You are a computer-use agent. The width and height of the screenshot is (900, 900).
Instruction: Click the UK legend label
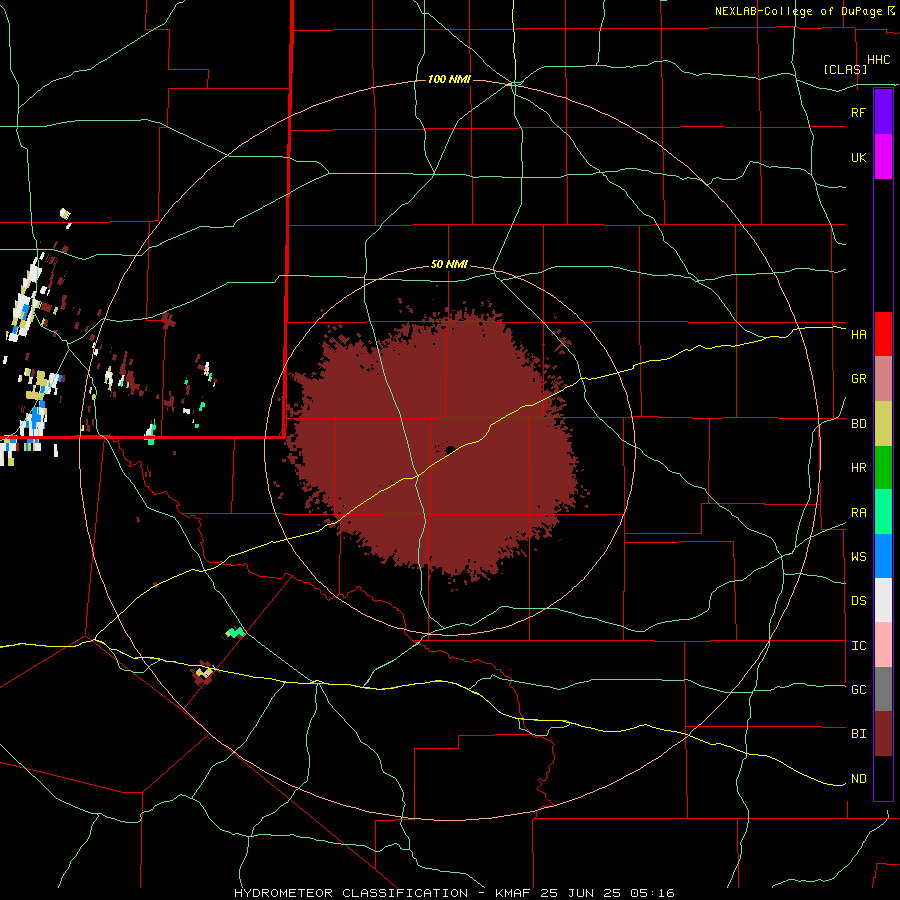click(858, 157)
